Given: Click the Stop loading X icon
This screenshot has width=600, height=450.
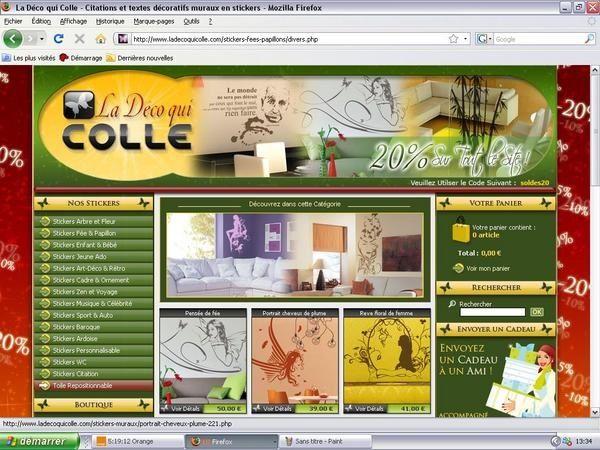Looking at the screenshot, I should click(79, 39).
